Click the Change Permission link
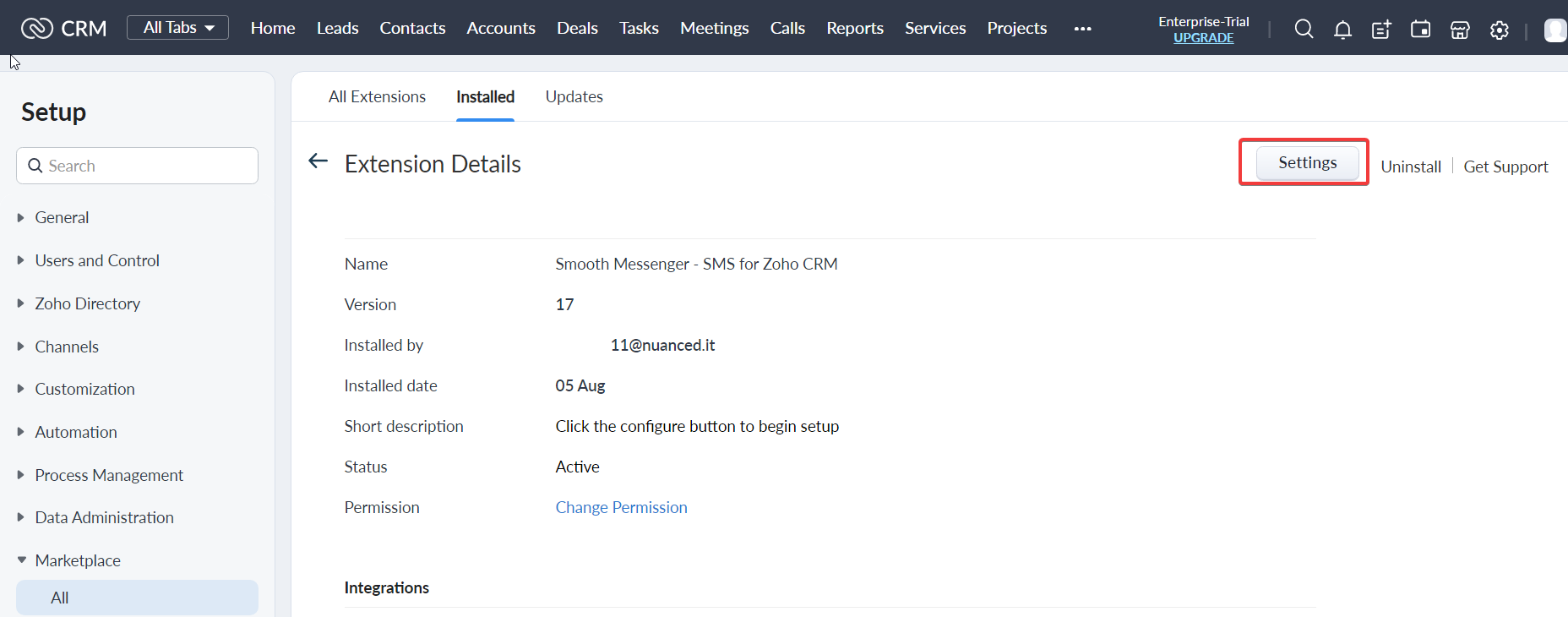The height and width of the screenshot is (617, 1568). click(622, 507)
